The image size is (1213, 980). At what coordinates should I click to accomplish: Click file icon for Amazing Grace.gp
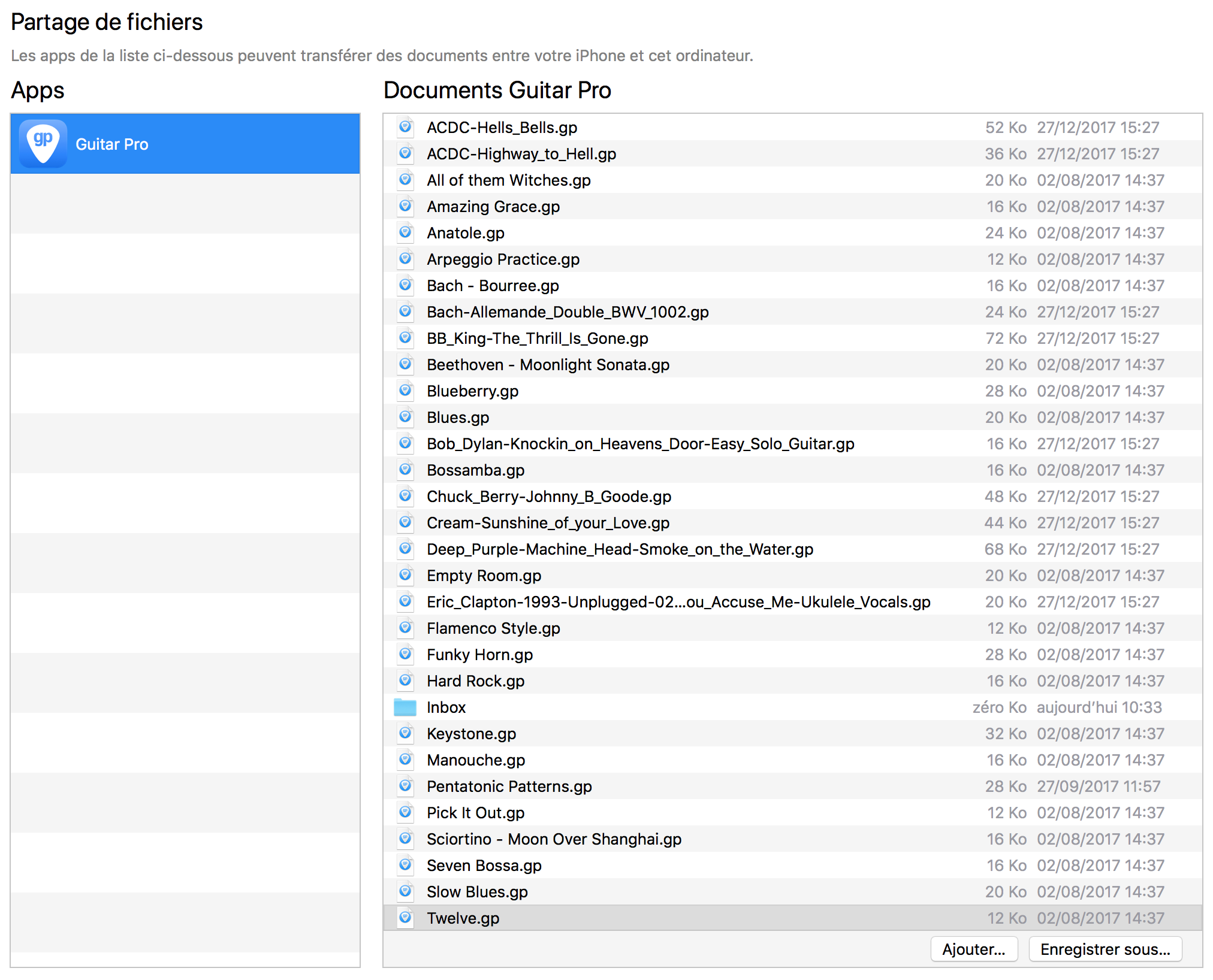point(406,207)
